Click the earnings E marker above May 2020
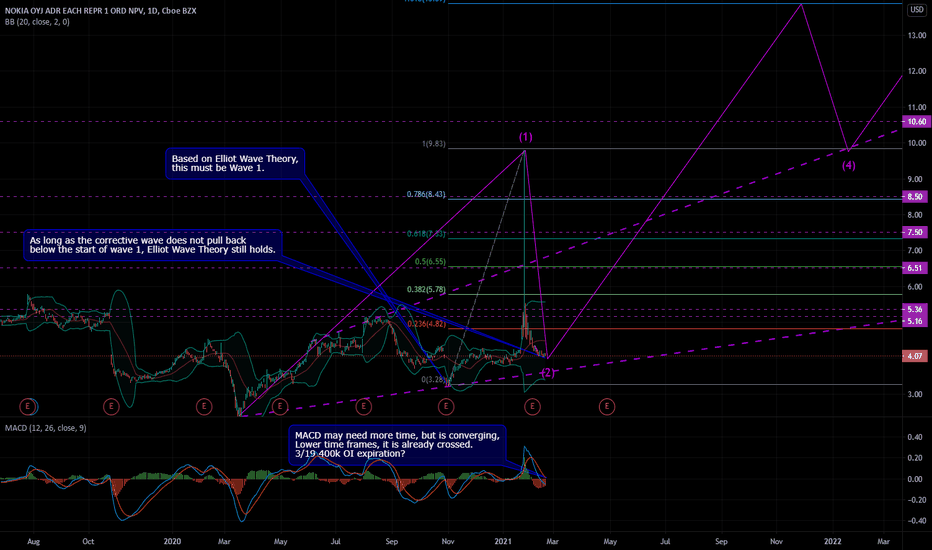The height and width of the screenshot is (550, 932). pos(280,407)
